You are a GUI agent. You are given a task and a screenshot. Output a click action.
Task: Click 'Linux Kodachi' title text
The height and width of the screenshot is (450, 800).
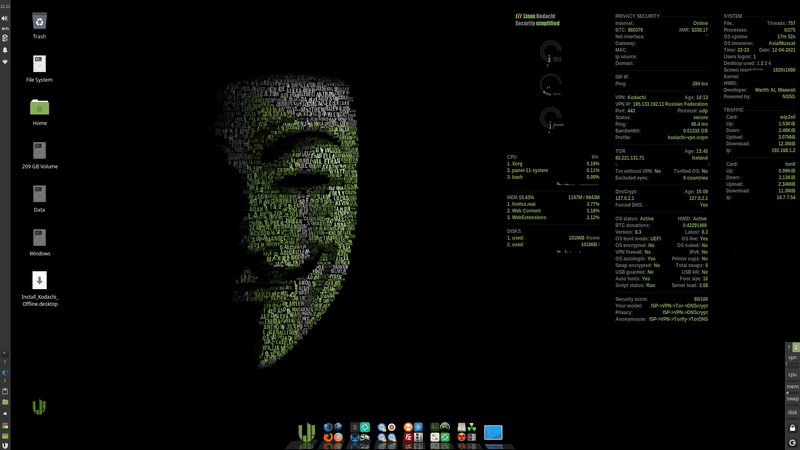point(539,16)
